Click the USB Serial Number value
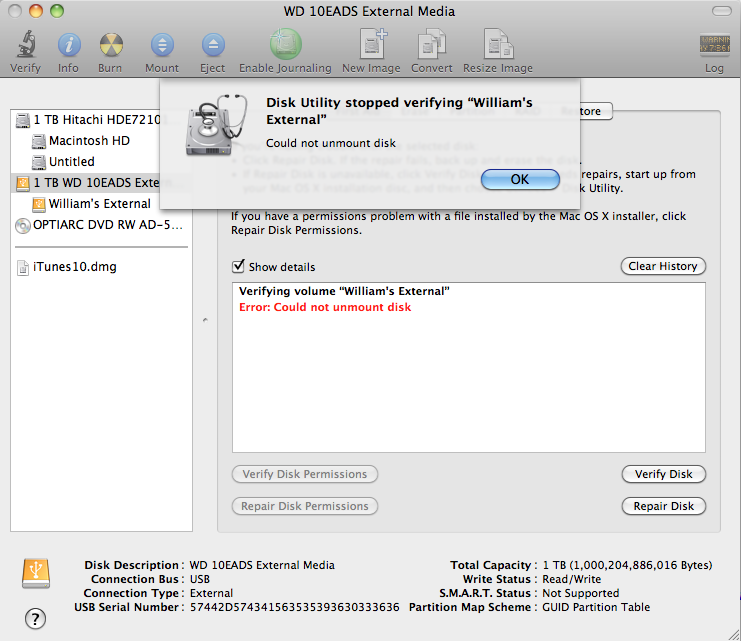Viewport: 741px width, 641px height. [295, 607]
